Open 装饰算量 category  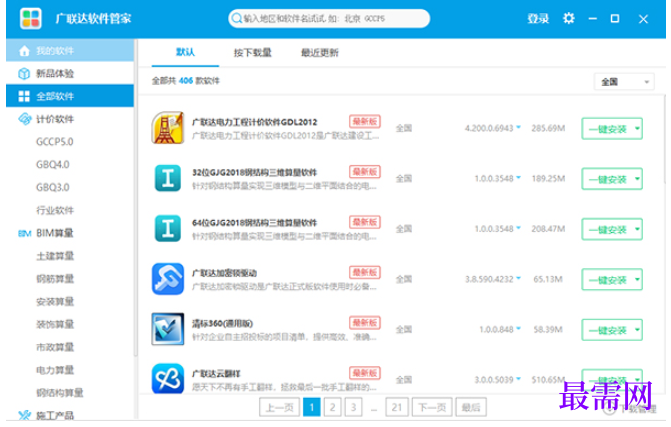[55, 324]
